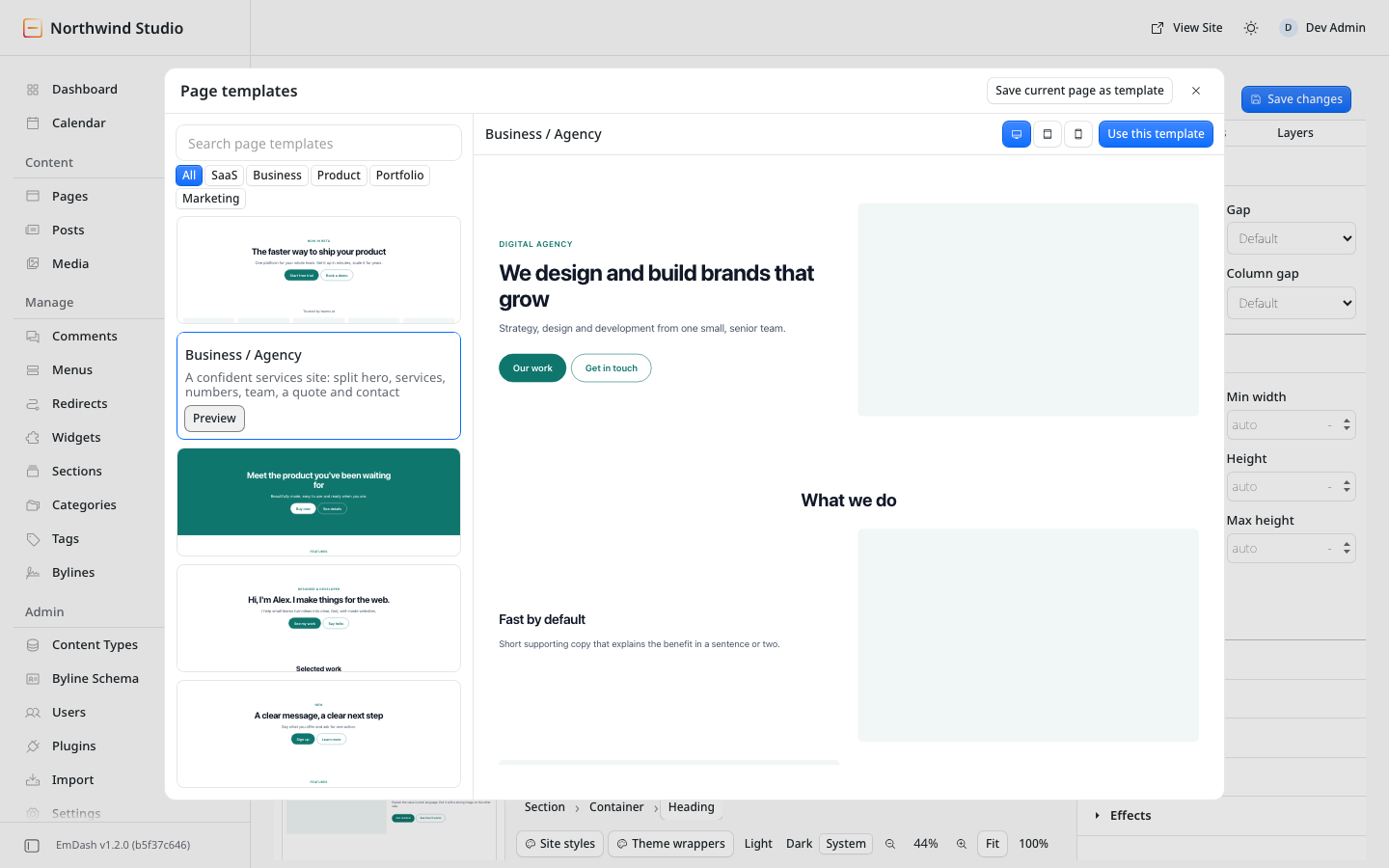The height and width of the screenshot is (868, 1389).
Task: Click the Search page templates field
Action: click(318, 144)
